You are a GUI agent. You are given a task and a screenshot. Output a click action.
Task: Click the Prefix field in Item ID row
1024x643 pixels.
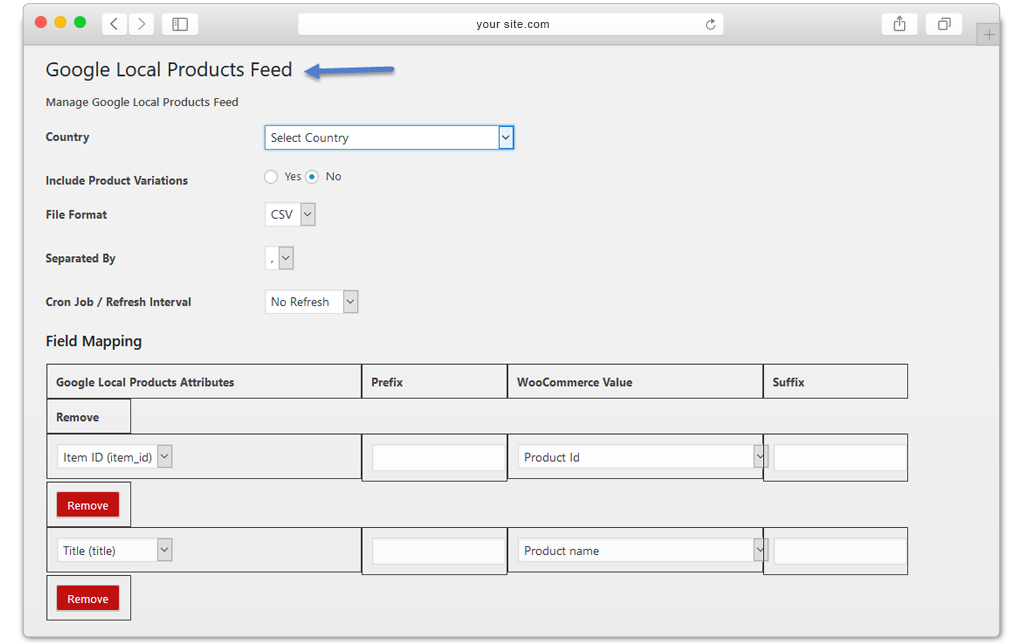tap(439, 458)
